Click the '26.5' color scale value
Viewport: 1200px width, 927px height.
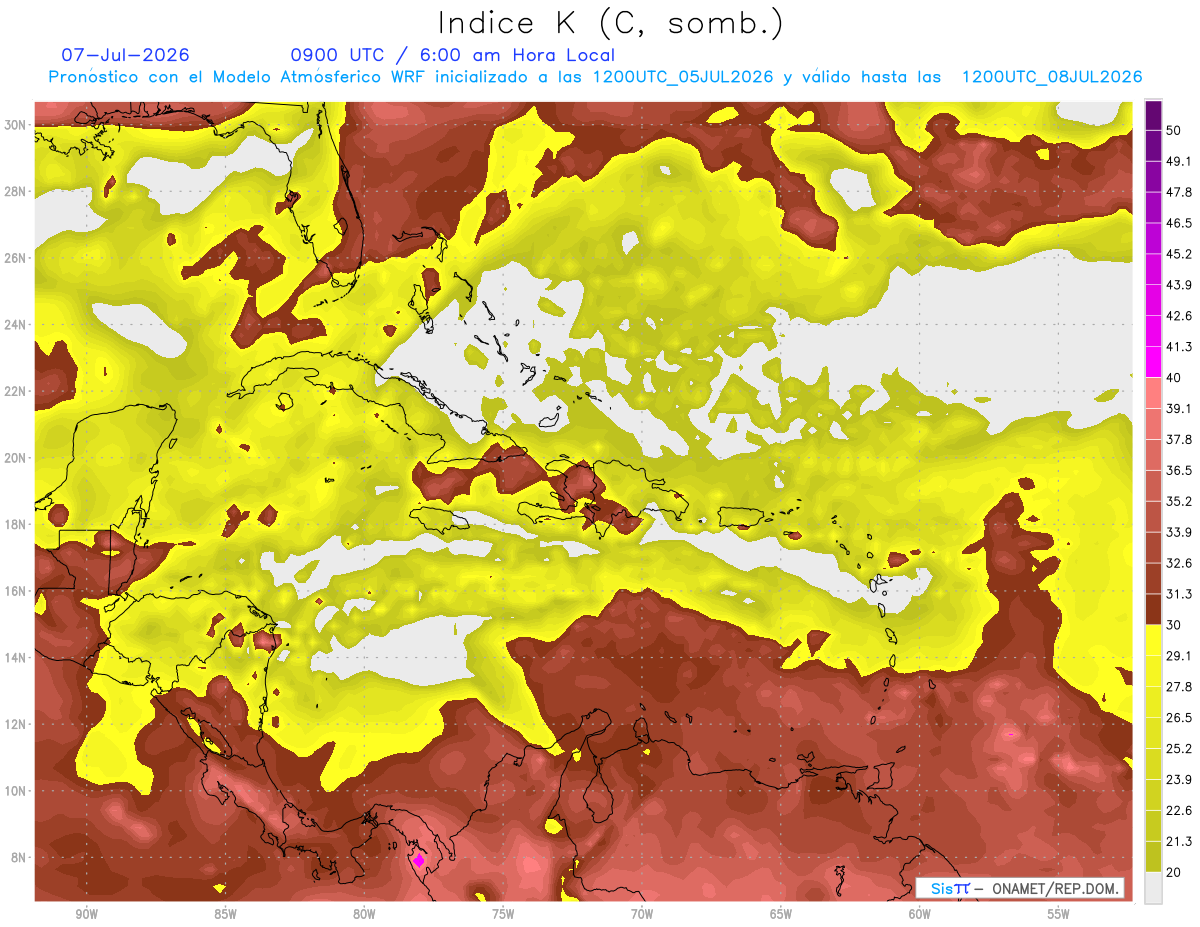pyautogui.click(x=1179, y=718)
